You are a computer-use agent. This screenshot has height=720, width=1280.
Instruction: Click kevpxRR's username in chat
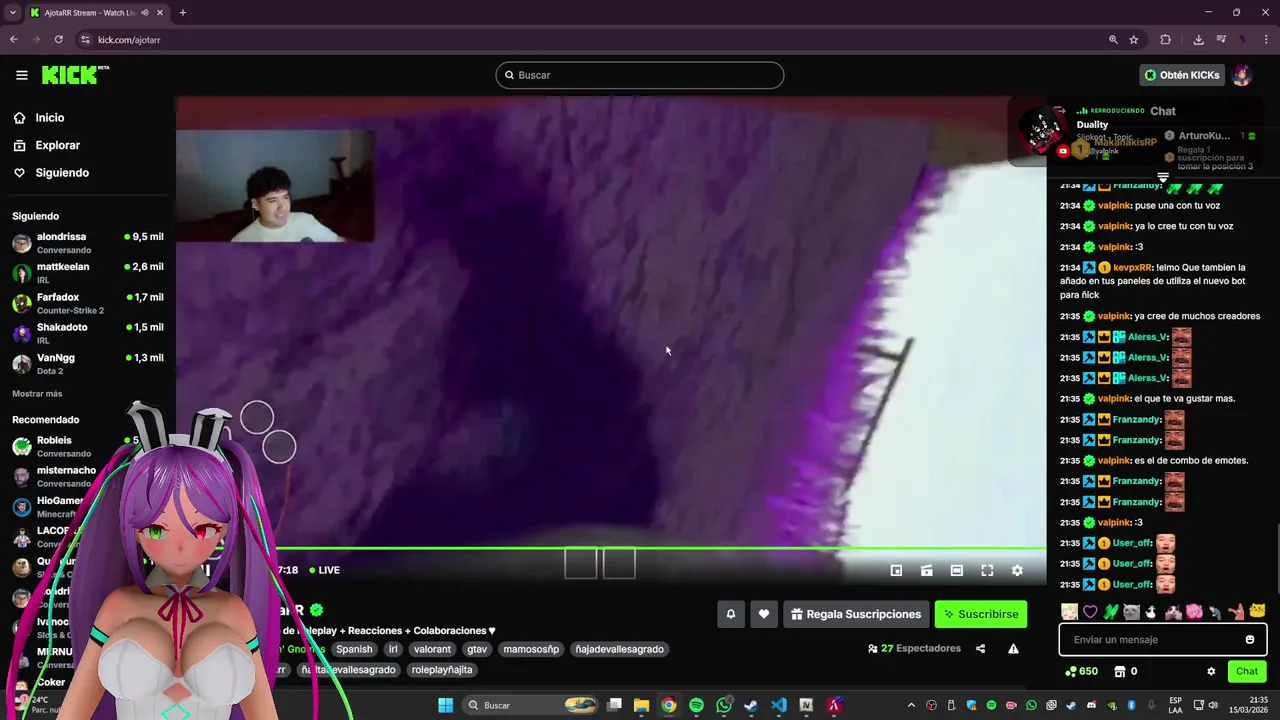tap(1131, 267)
